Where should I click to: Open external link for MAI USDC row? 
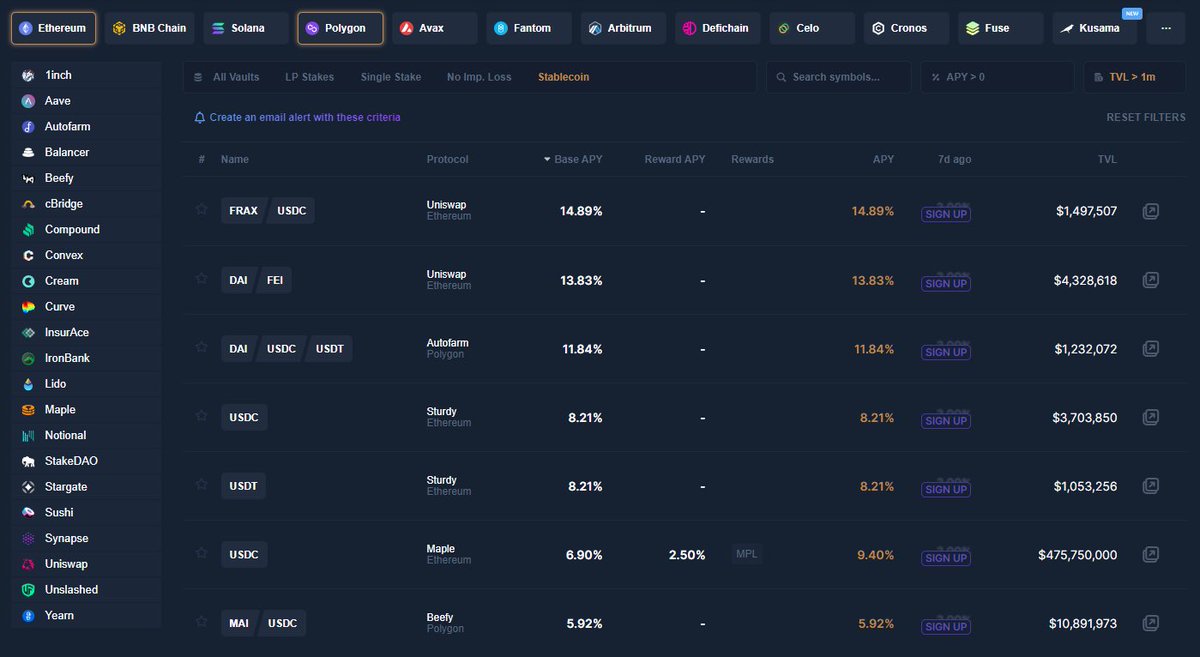1151,623
